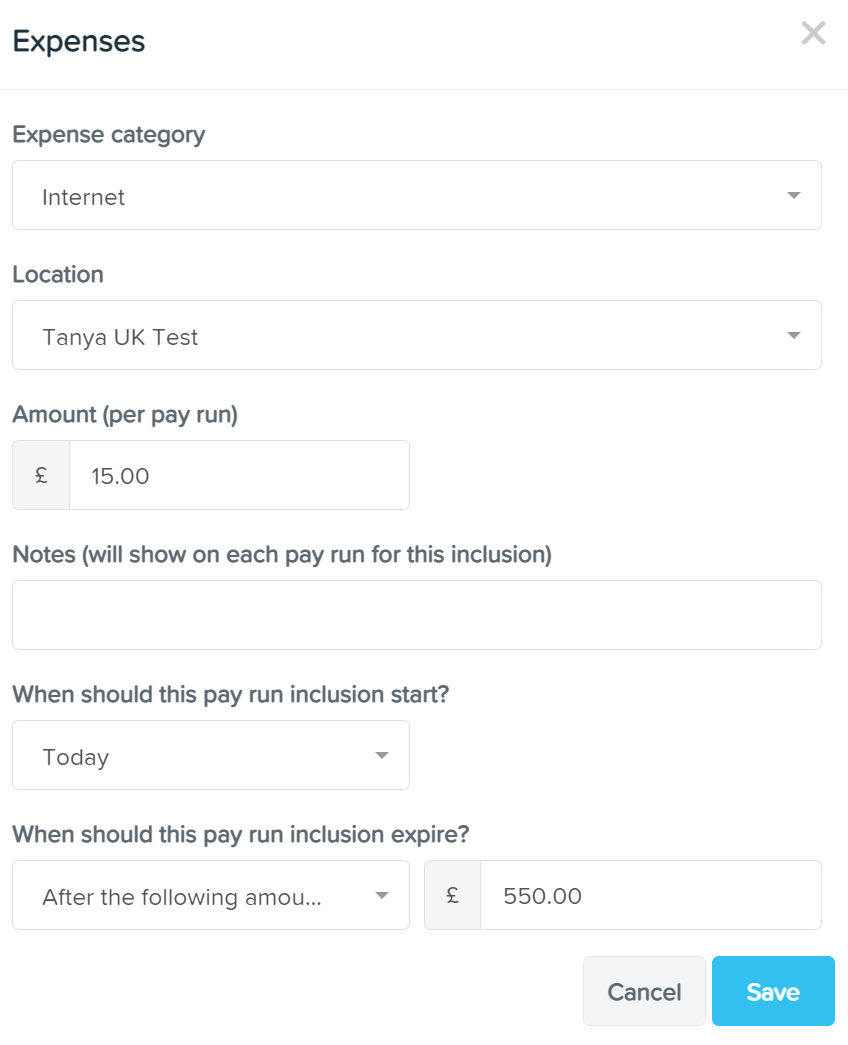The height and width of the screenshot is (1045, 848).
Task: Click the arrow icon on the Today dropdown
Action: pyautogui.click(x=381, y=755)
